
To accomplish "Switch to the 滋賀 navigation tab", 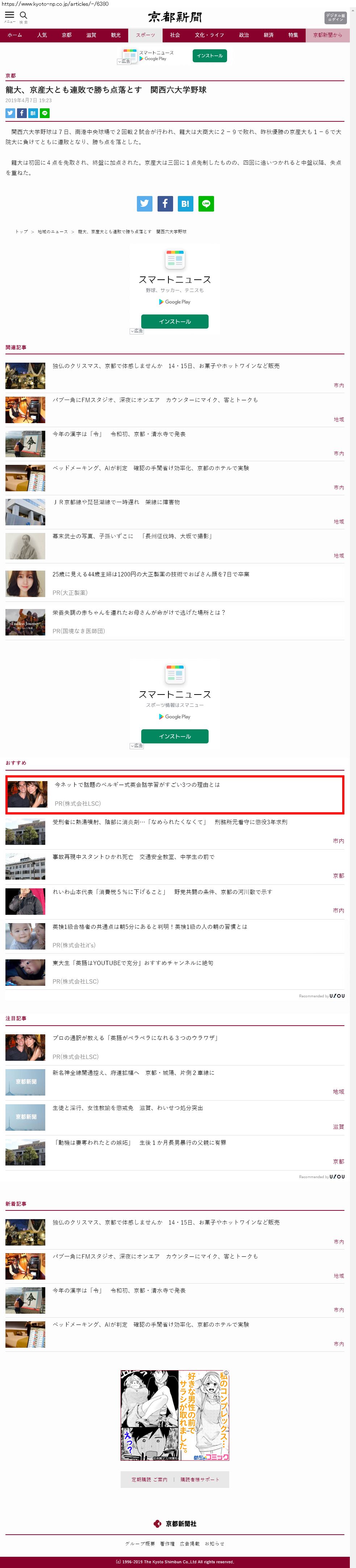I will coord(91,35).
